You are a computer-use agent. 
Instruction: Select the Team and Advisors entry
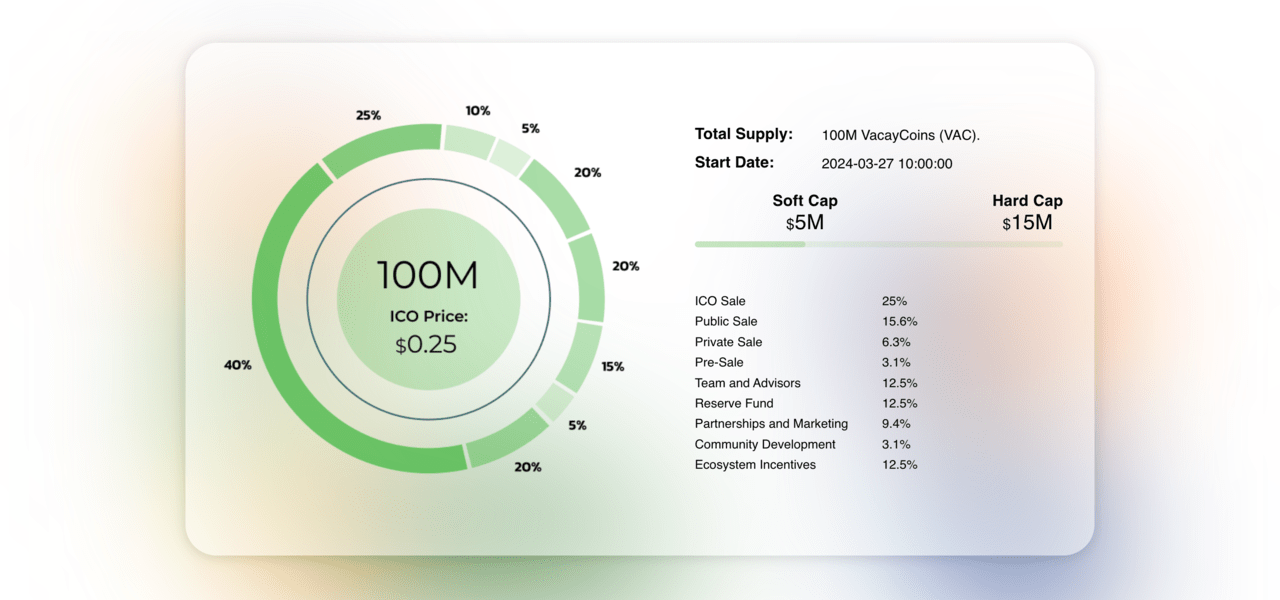pyautogui.click(x=747, y=383)
